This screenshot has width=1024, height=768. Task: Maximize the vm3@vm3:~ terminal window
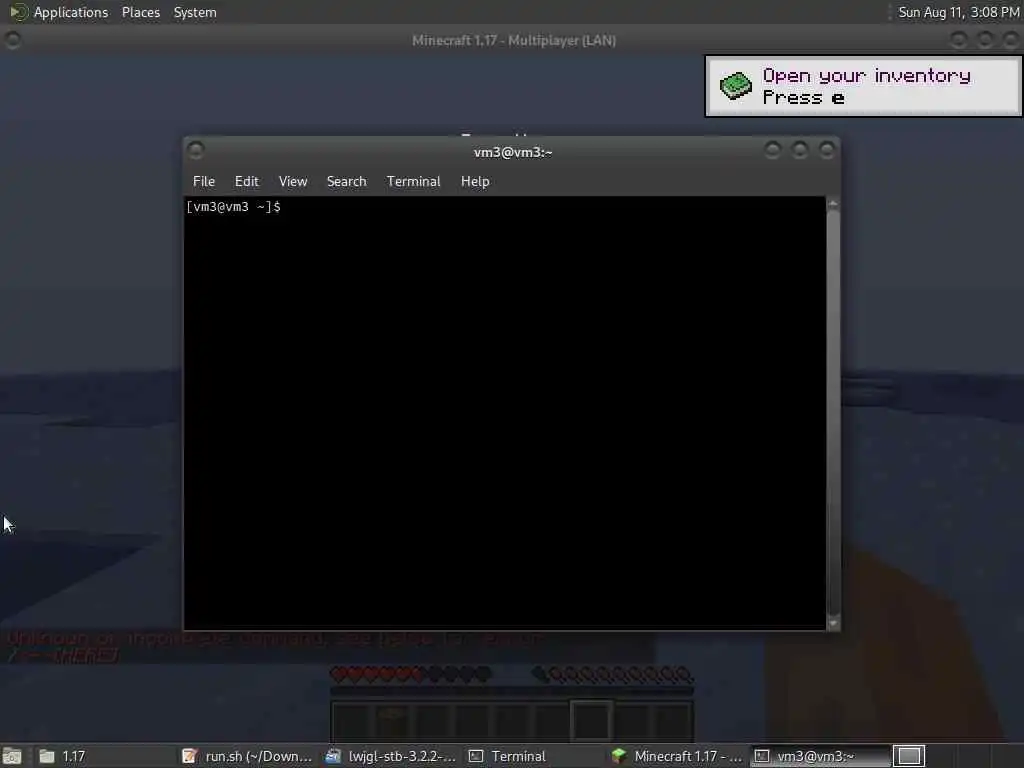[x=799, y=150]
